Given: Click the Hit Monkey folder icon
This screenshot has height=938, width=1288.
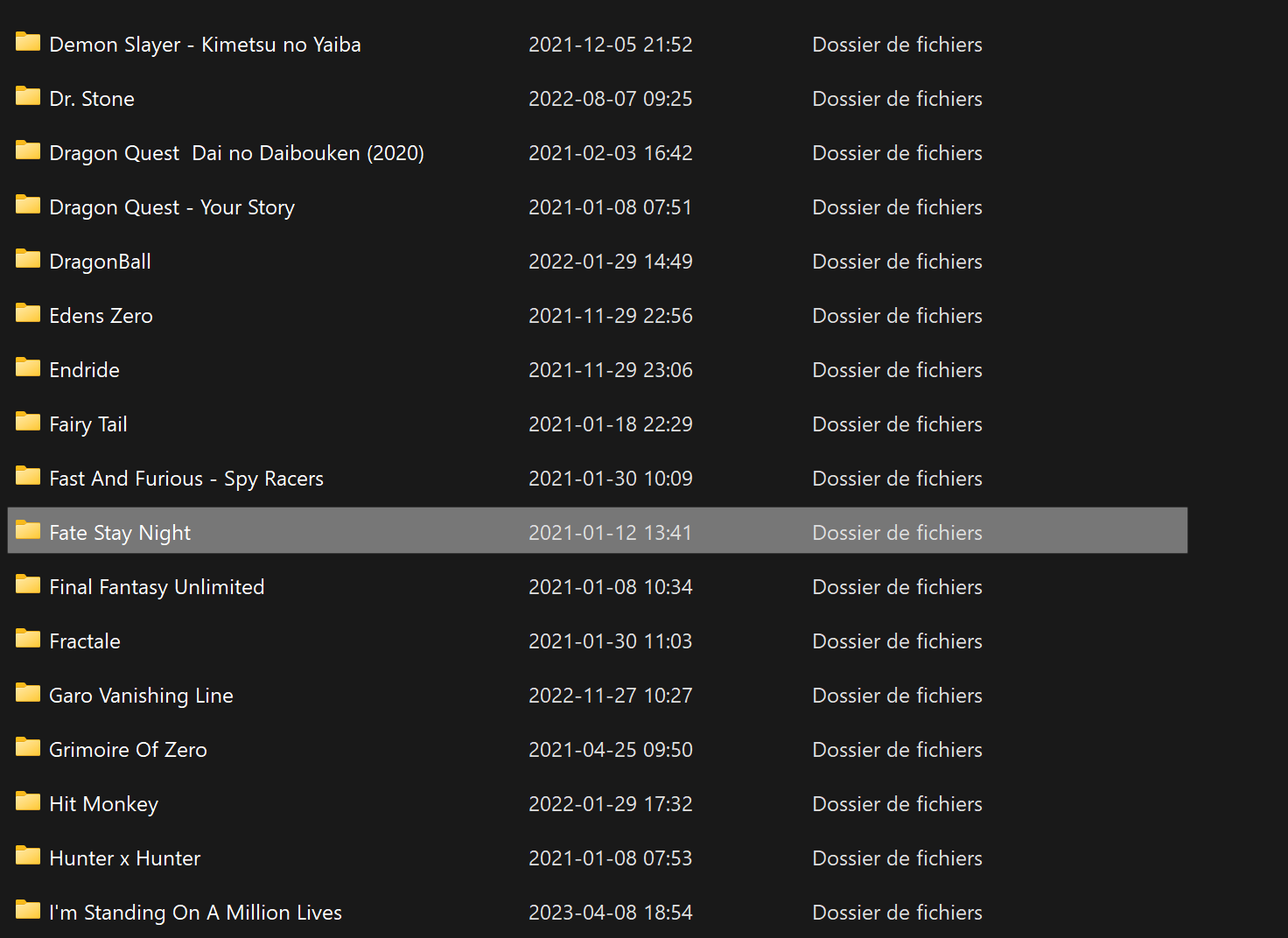Looking at the screenshot, I should point(28,801).
